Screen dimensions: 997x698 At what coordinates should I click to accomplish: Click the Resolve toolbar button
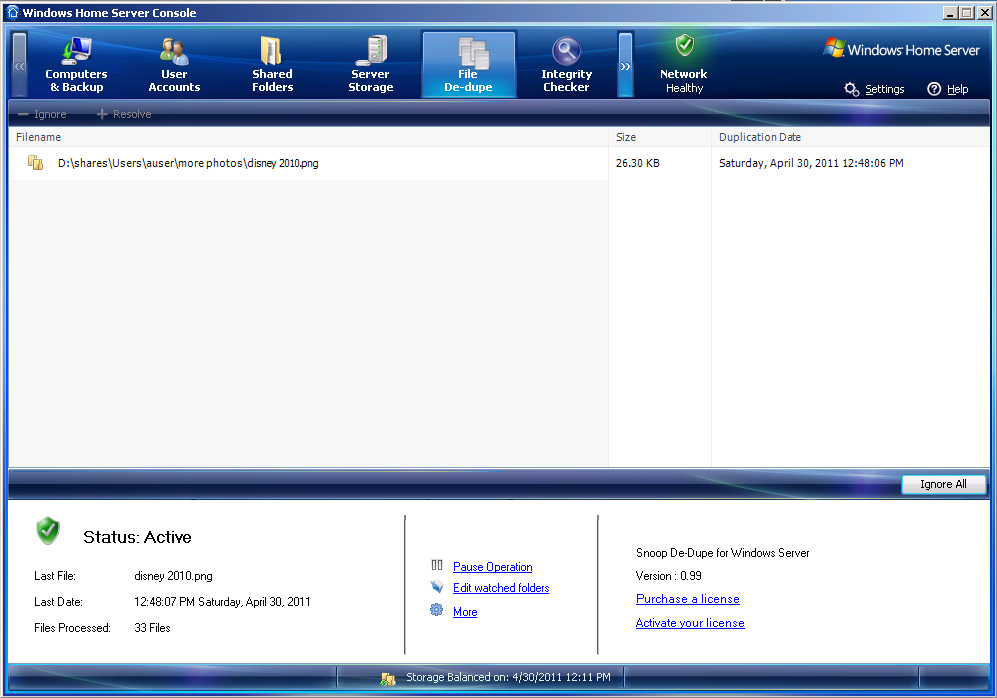[x=124, y=114]
